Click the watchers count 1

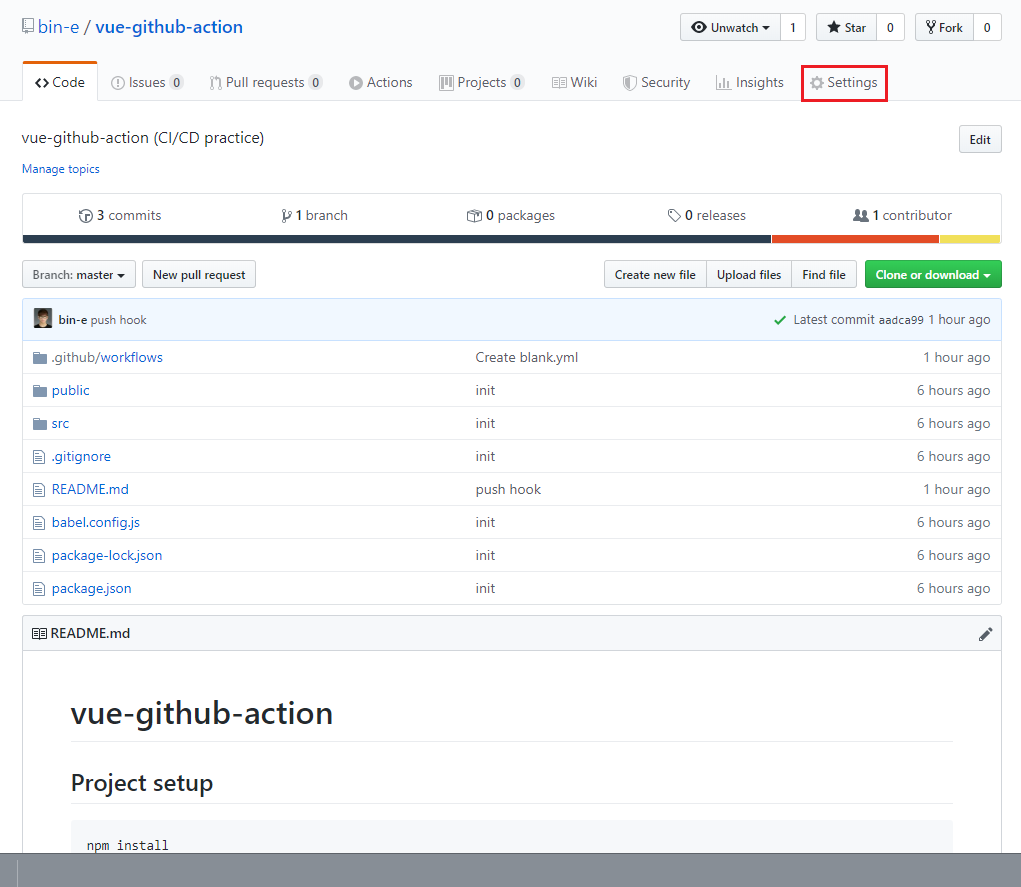[x=792, y=27]
